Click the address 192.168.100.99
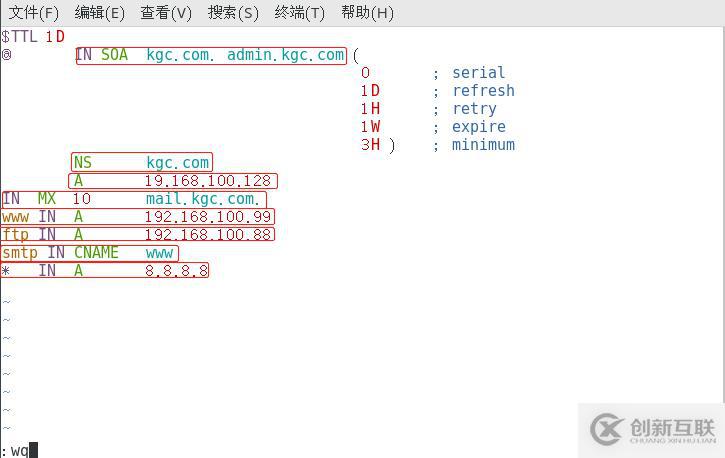Image resolution: width=725 pixels, height=458 pixels. coord(208,217)
